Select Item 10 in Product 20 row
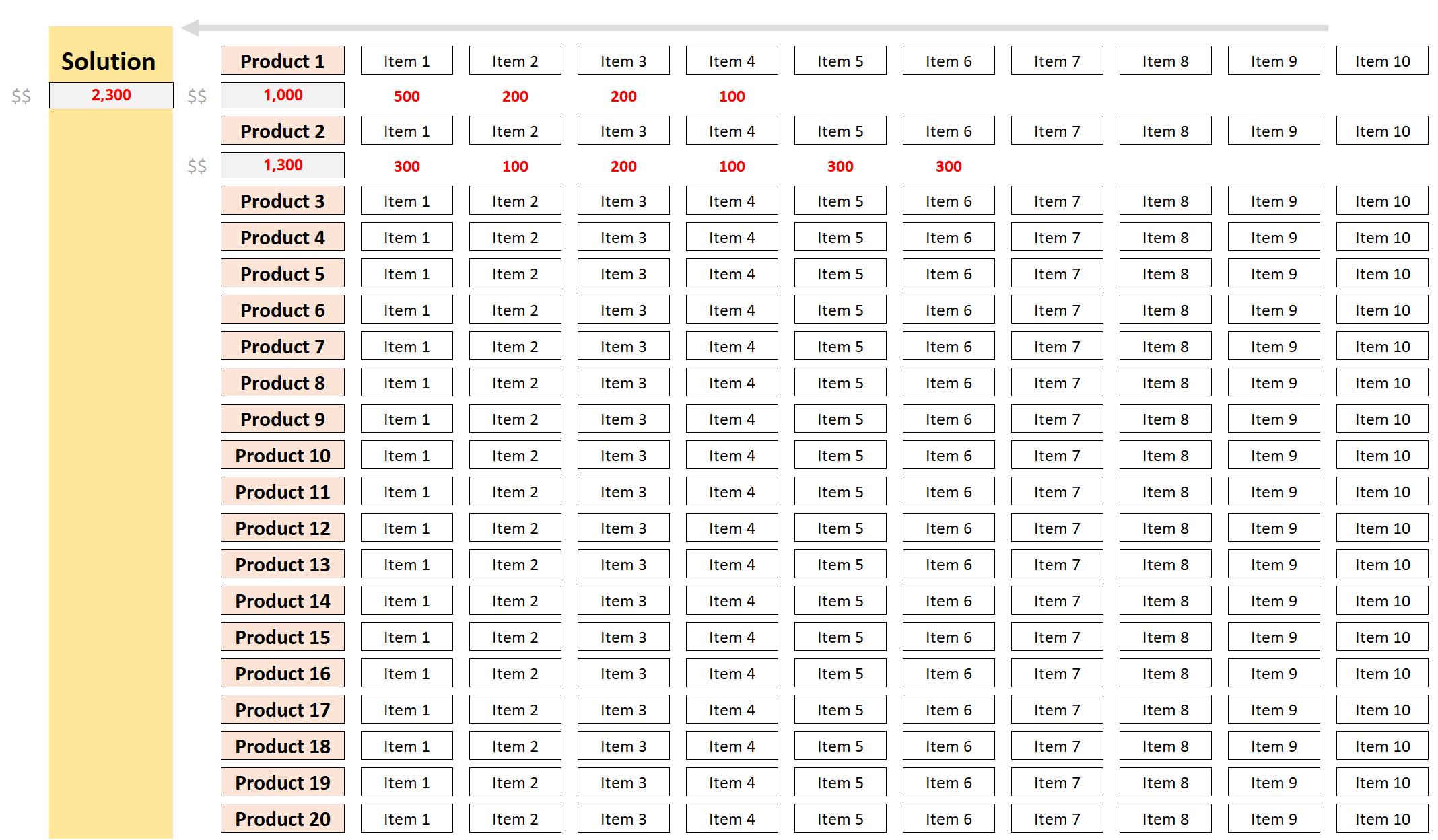 1381,819
